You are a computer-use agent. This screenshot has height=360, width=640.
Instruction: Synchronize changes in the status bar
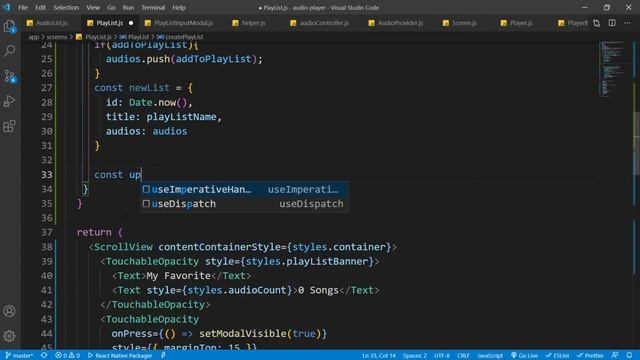coord(44,356)
